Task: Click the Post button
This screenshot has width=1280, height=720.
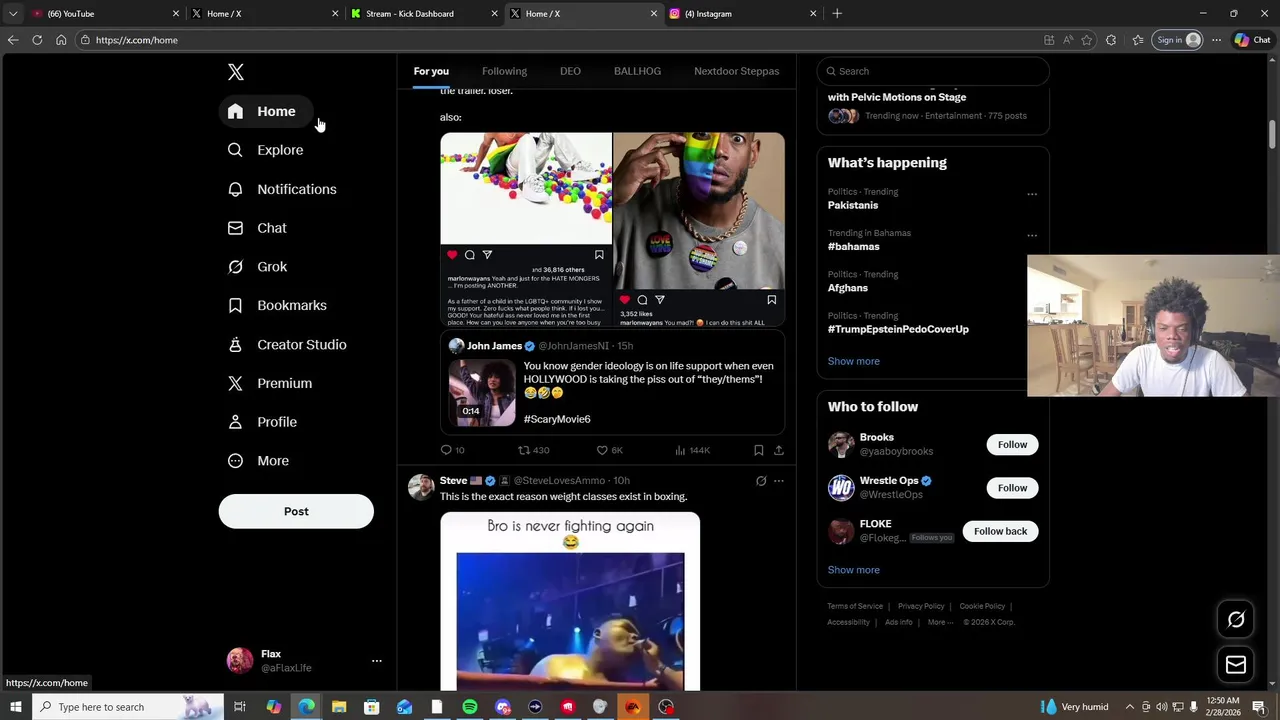Action: pos(296,511)
